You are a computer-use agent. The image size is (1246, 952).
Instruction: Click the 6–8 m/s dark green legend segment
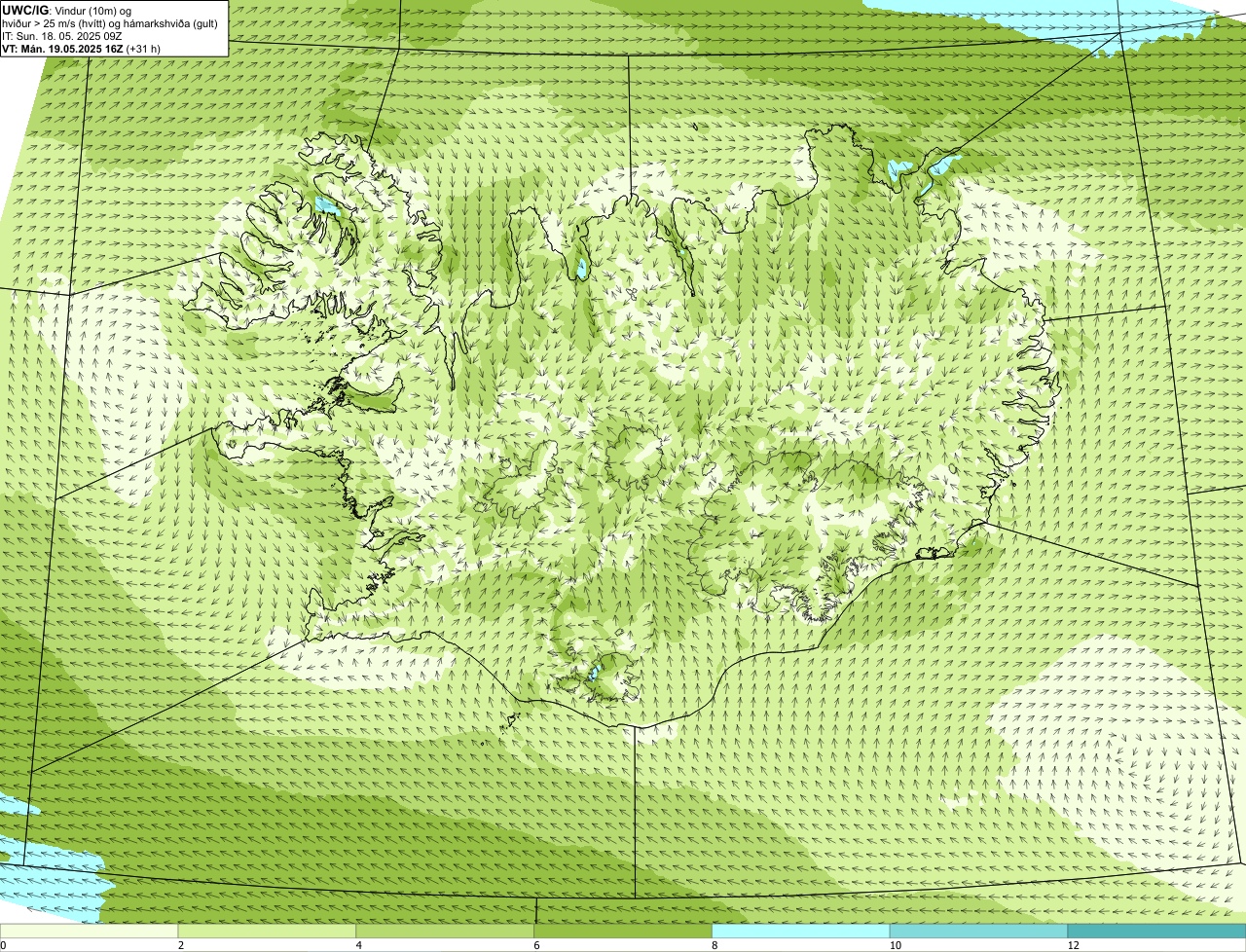(x=624, y=932)
